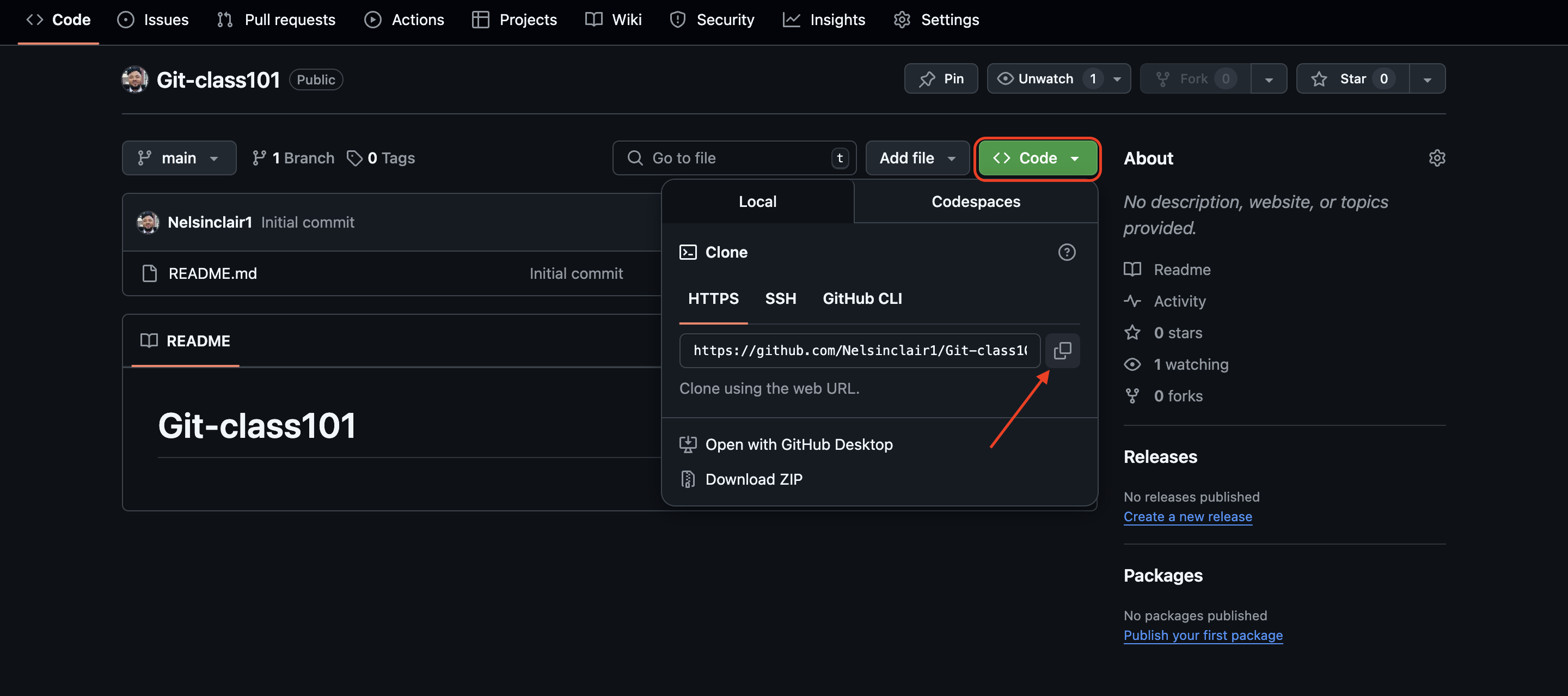The height and width of the screenshot is (696, 1568).
Task: Click repository owner avatar beside Git-class101 title
Action: pyautogui.click(x=134, y=79)
